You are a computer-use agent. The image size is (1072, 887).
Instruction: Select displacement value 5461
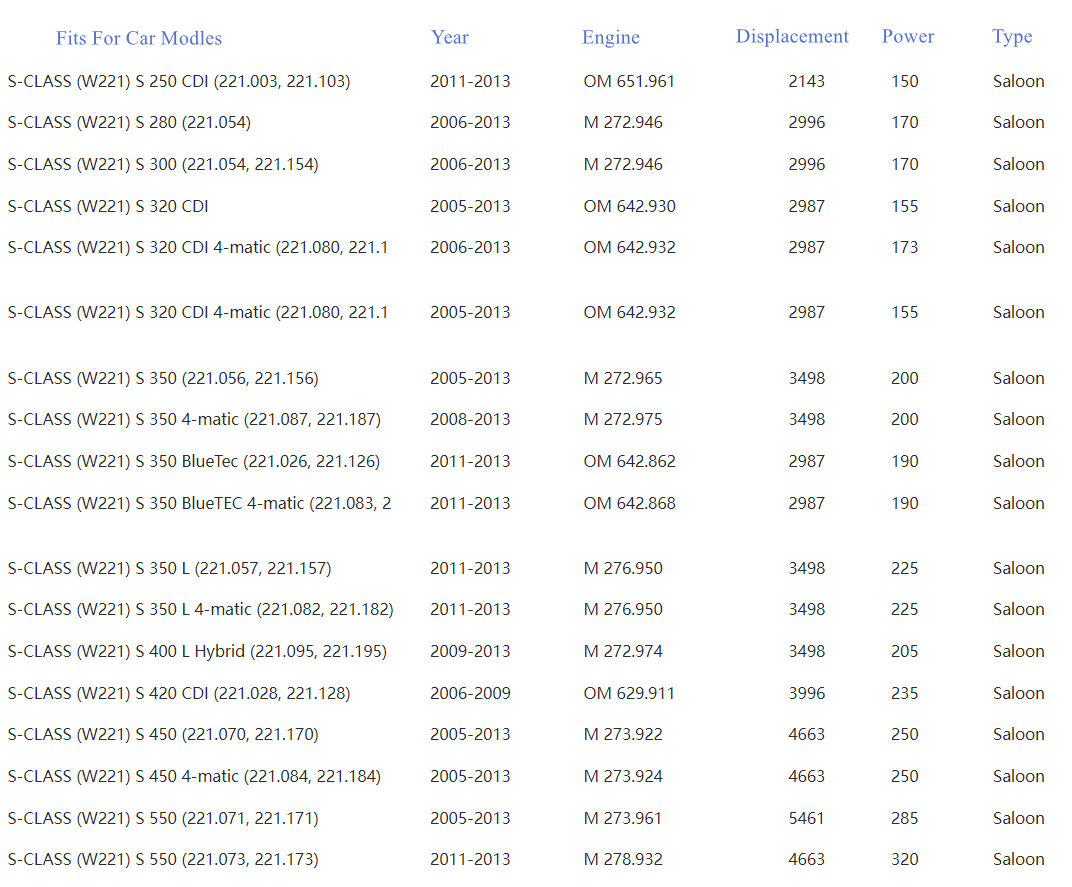click(x=806, y=818)
